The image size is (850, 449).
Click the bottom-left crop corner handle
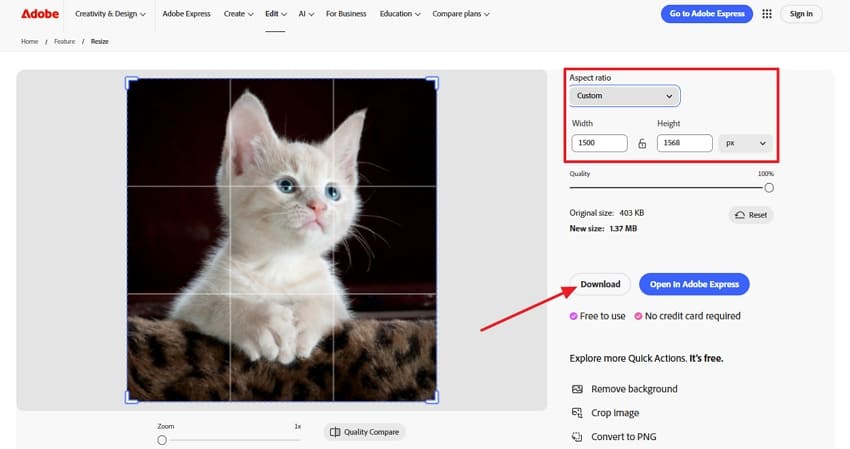click(x=131, y=398)
